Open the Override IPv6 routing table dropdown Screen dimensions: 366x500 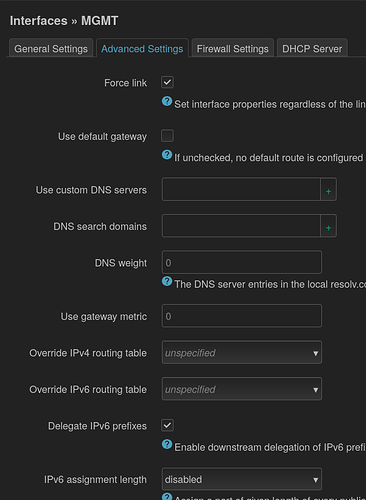click(x=242, y=389)
